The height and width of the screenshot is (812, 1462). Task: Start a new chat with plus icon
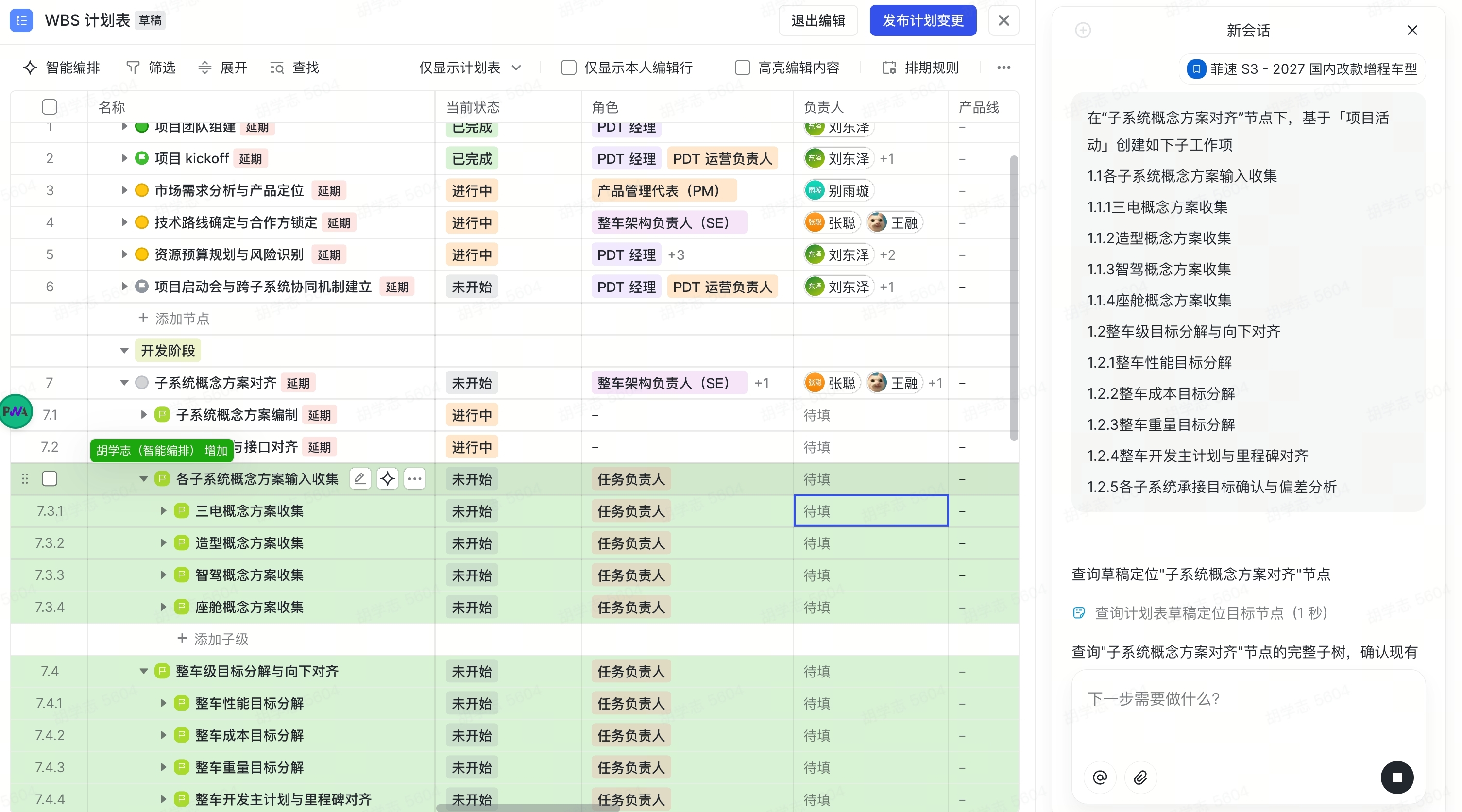pyautogui.click(x=1083, y=30)
